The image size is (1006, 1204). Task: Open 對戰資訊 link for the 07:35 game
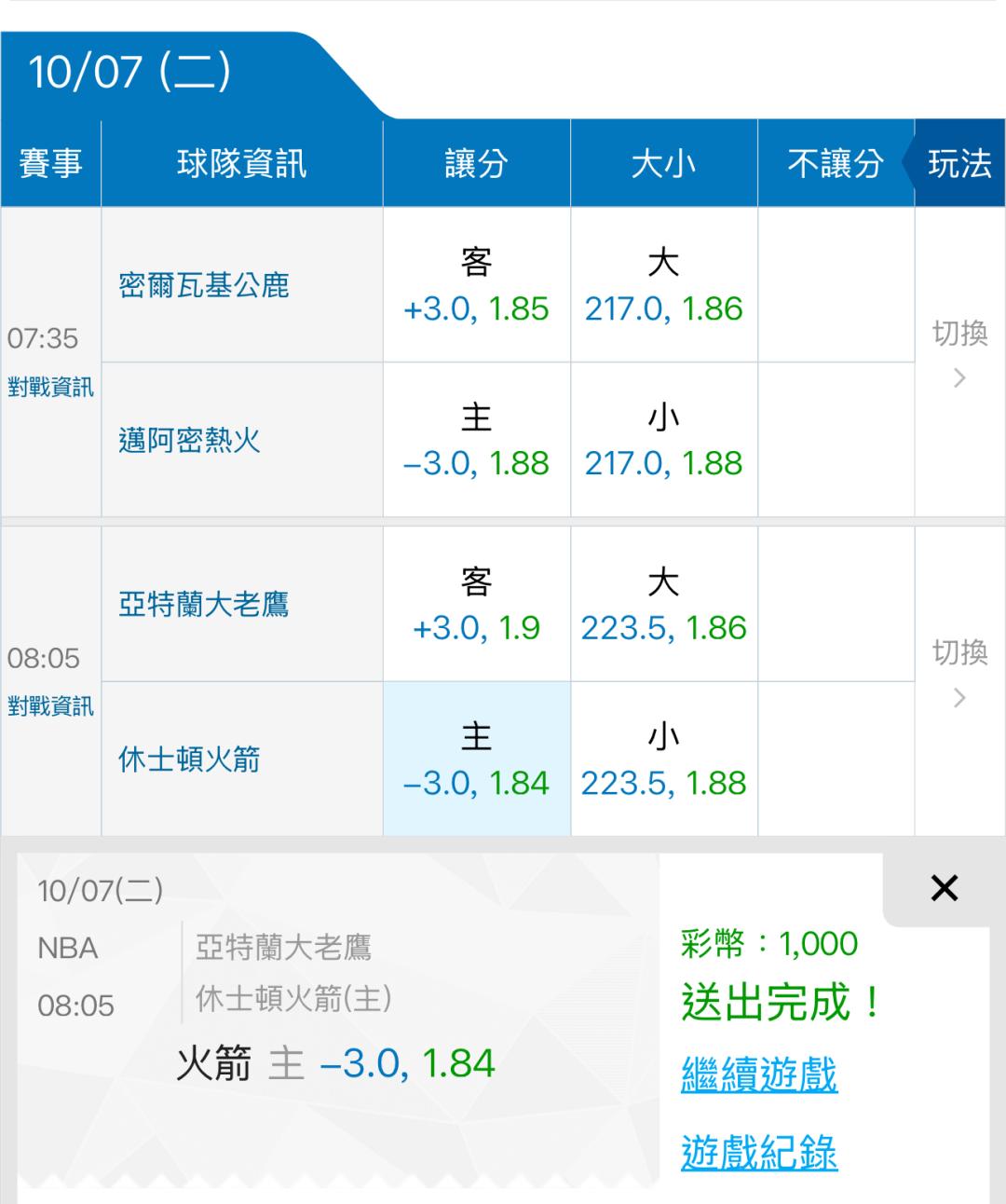pyautogui.click(x=50, y=387)
